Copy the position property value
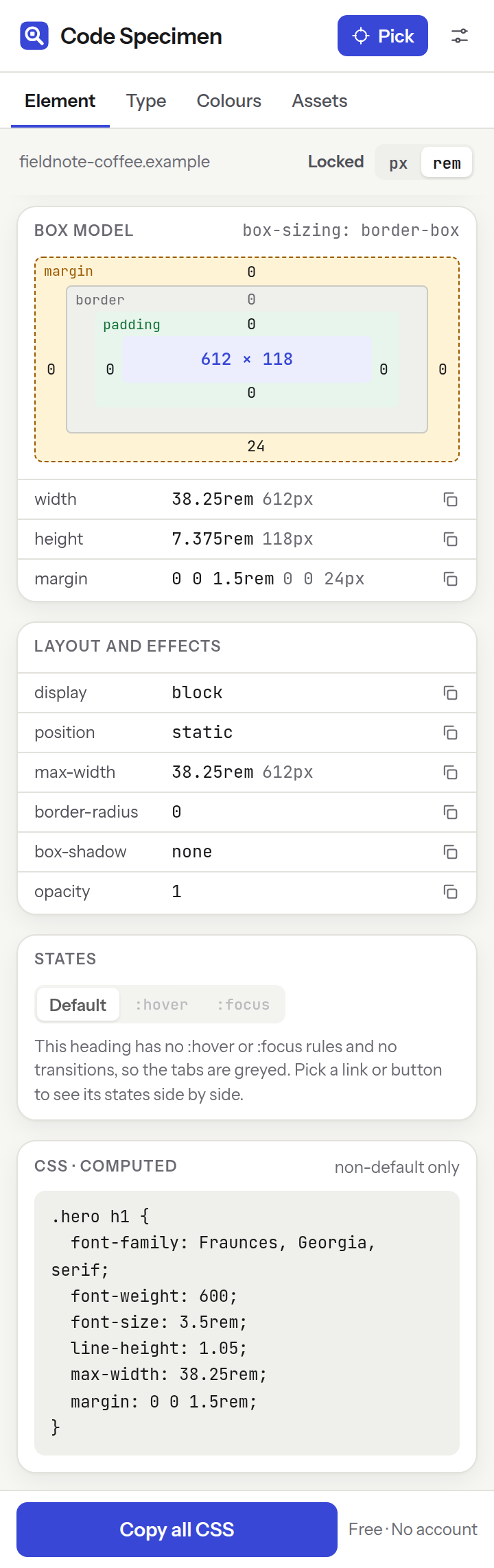Screen dimensions: 494x1568 pos(450,733)
